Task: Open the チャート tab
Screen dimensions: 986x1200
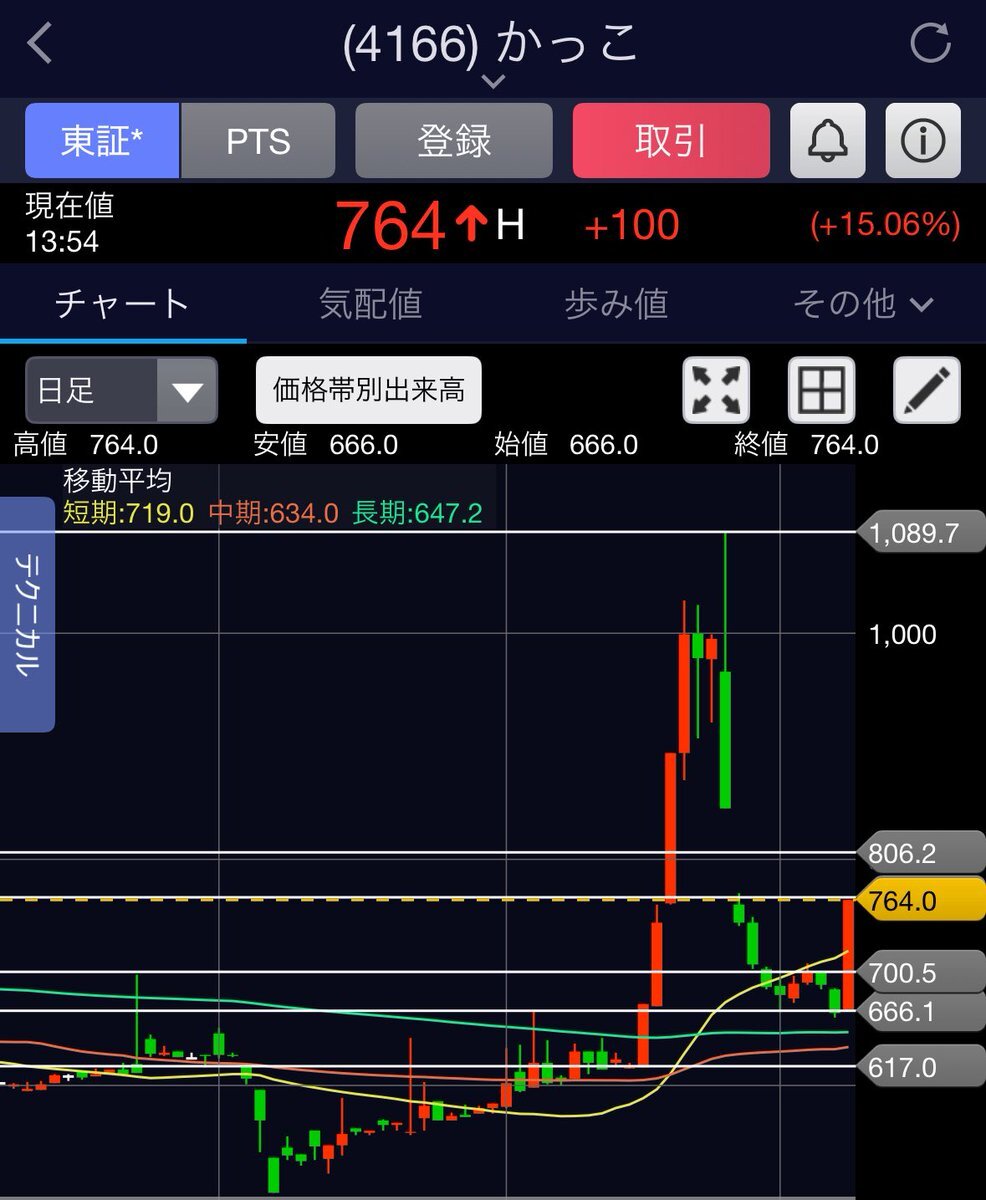Action: 122,303
